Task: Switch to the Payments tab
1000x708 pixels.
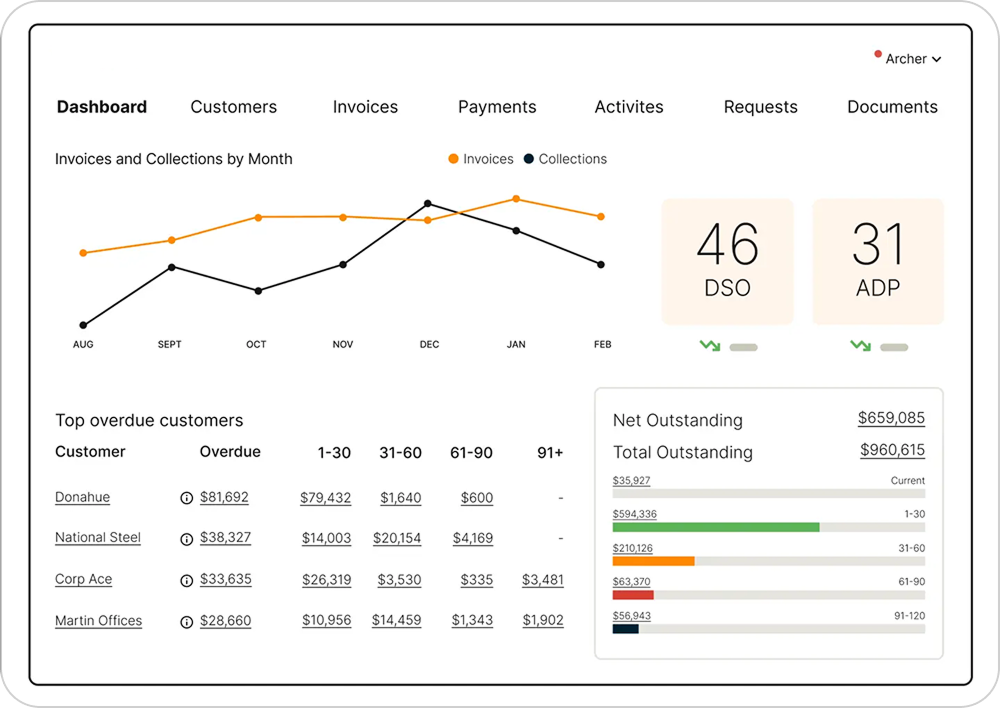Action: [497, 107]
